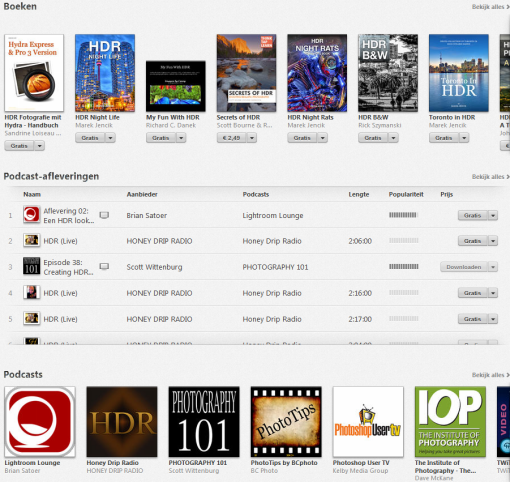
Task: Open dropdown arrow for 2:16:00 episode Gratis button
Action: click(493, 293)
